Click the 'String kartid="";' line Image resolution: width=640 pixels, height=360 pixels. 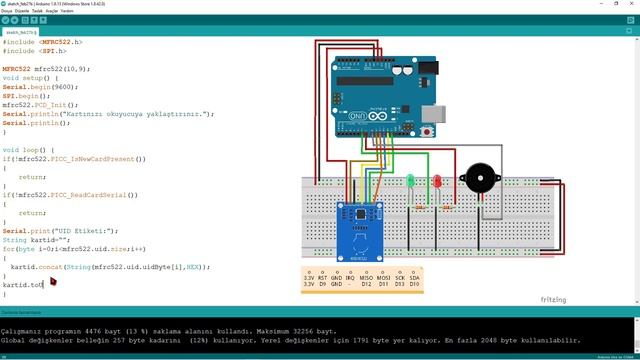click(36, 240)
